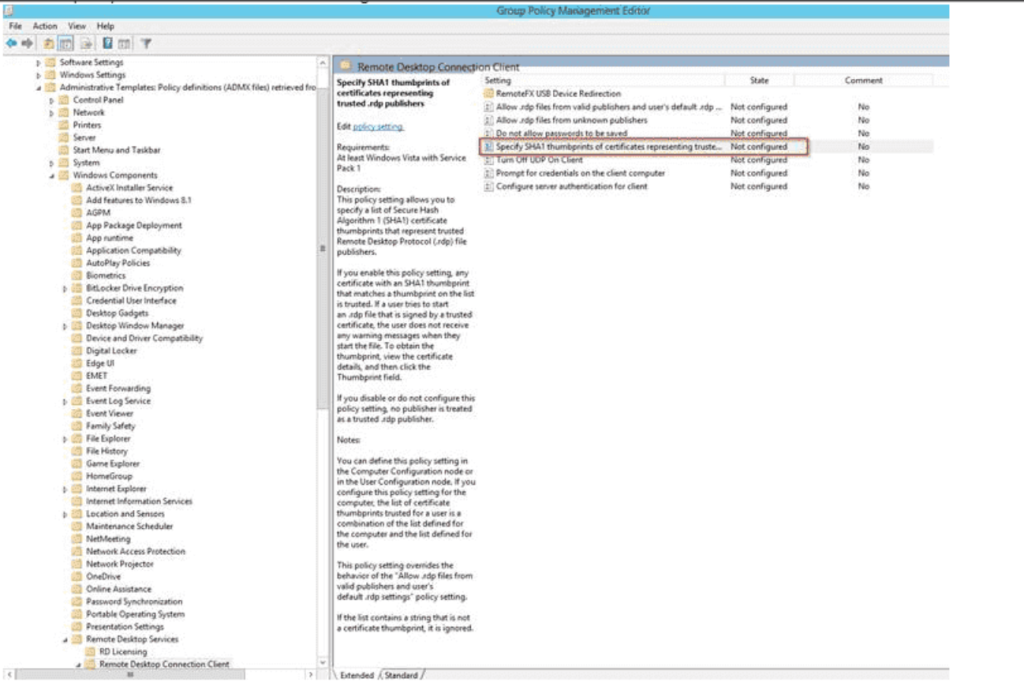1024x690 pixels.
Task: Open Help via the toolbar help icon
Action: point(106,43)
